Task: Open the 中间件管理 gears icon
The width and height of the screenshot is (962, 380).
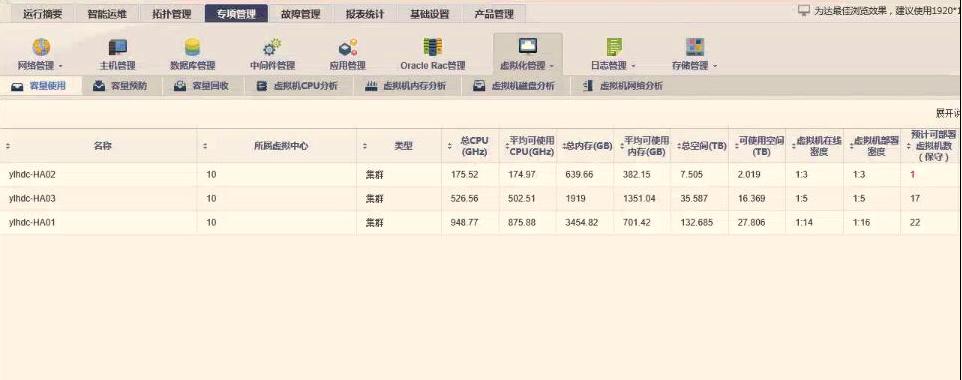Action: [x=272, y=47]
